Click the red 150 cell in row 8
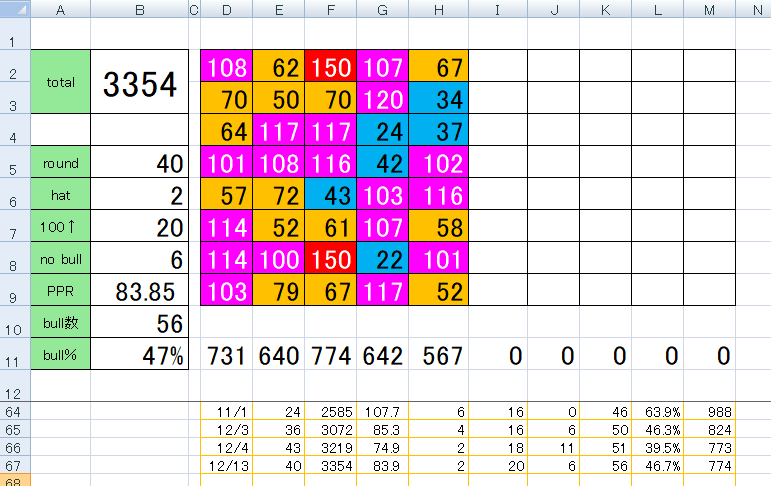 tap(330, 258)
